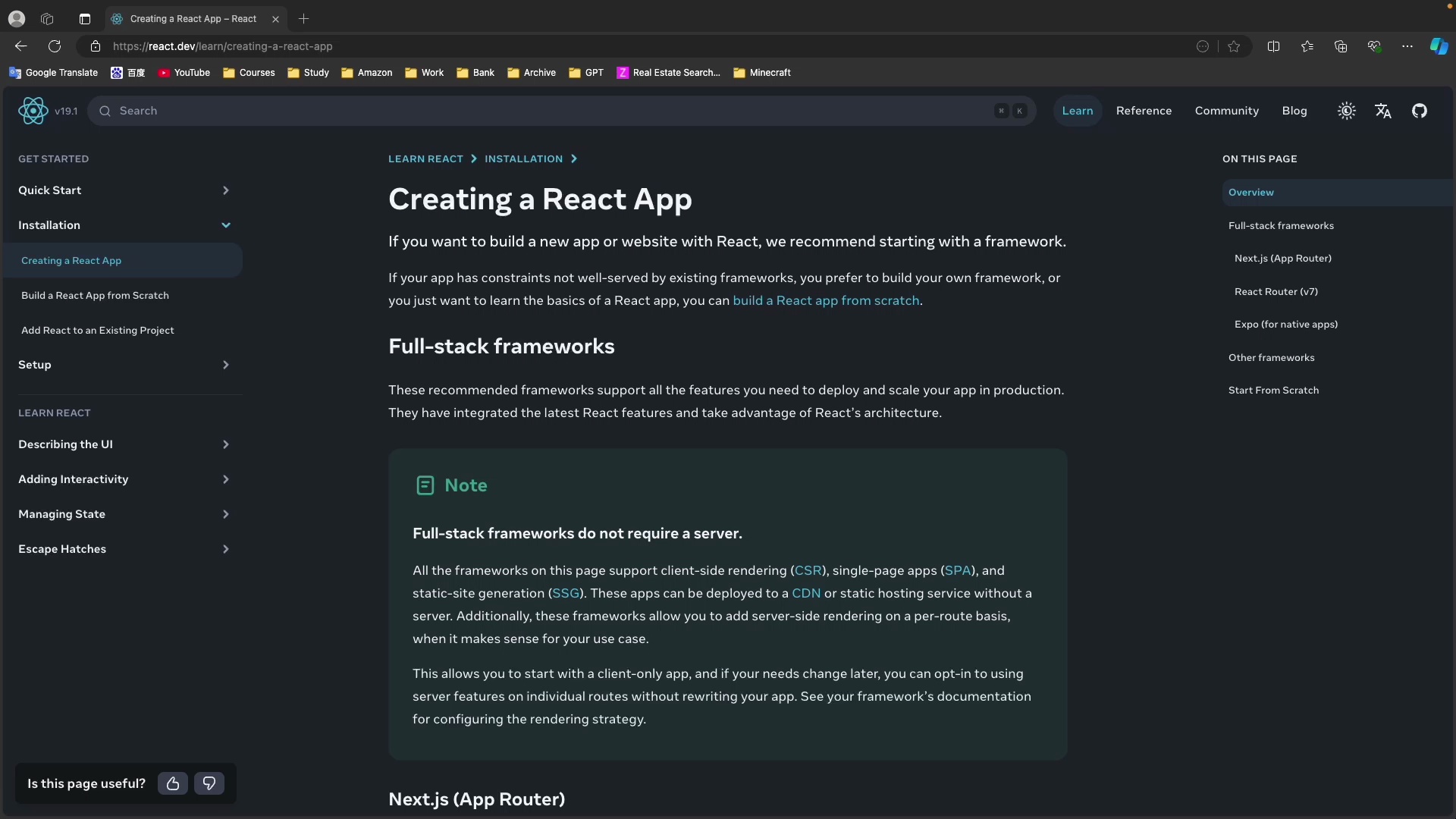Open the translations language icon
Image resolution: width=1456 pixels, height=819 pixels.
coord(1383,111)
